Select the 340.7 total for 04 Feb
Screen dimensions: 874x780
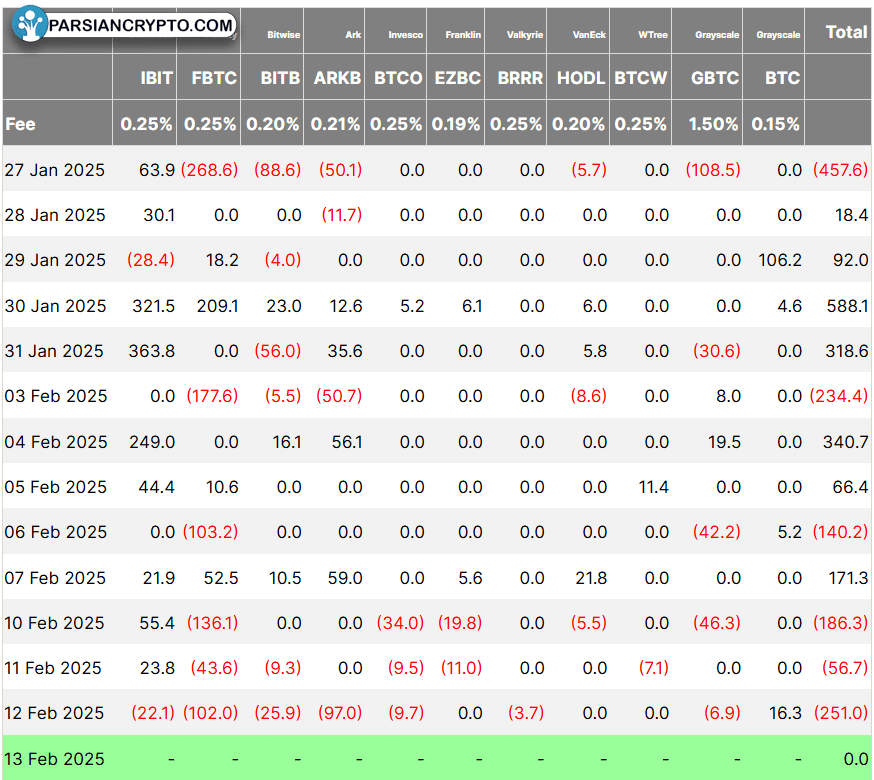pos(846,442)
